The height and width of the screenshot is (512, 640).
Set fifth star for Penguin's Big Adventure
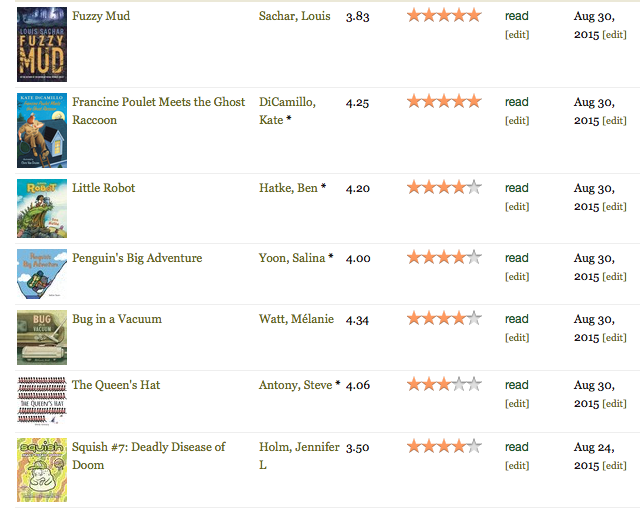coord(474,257)
